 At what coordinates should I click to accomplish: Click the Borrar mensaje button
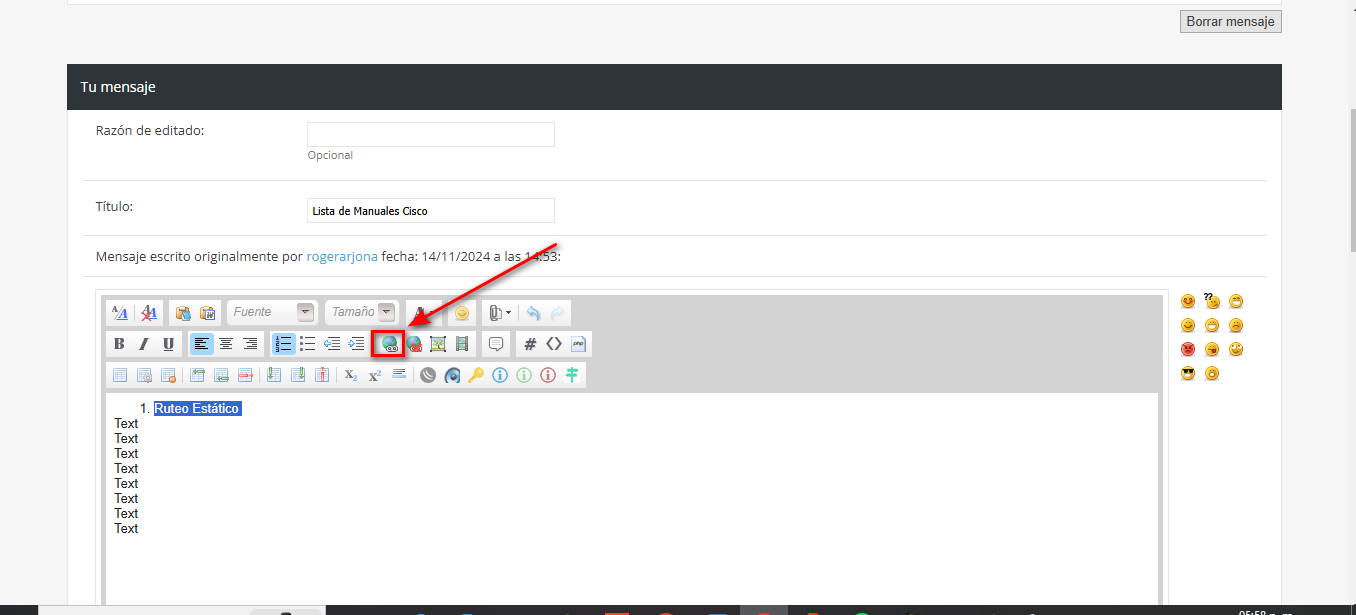[1230, 21]
